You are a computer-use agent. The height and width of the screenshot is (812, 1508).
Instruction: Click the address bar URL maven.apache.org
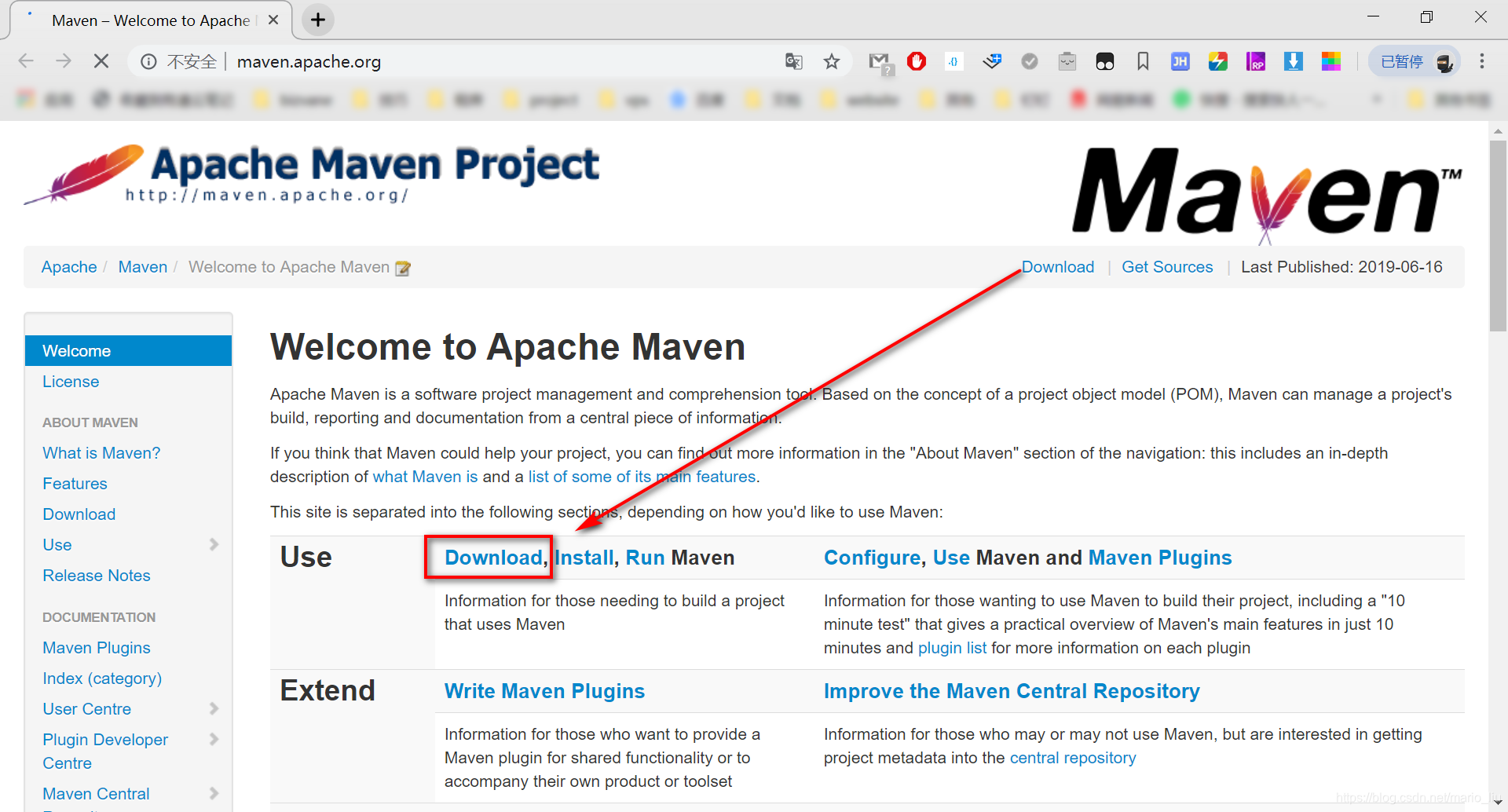click(x=309, y=61)
